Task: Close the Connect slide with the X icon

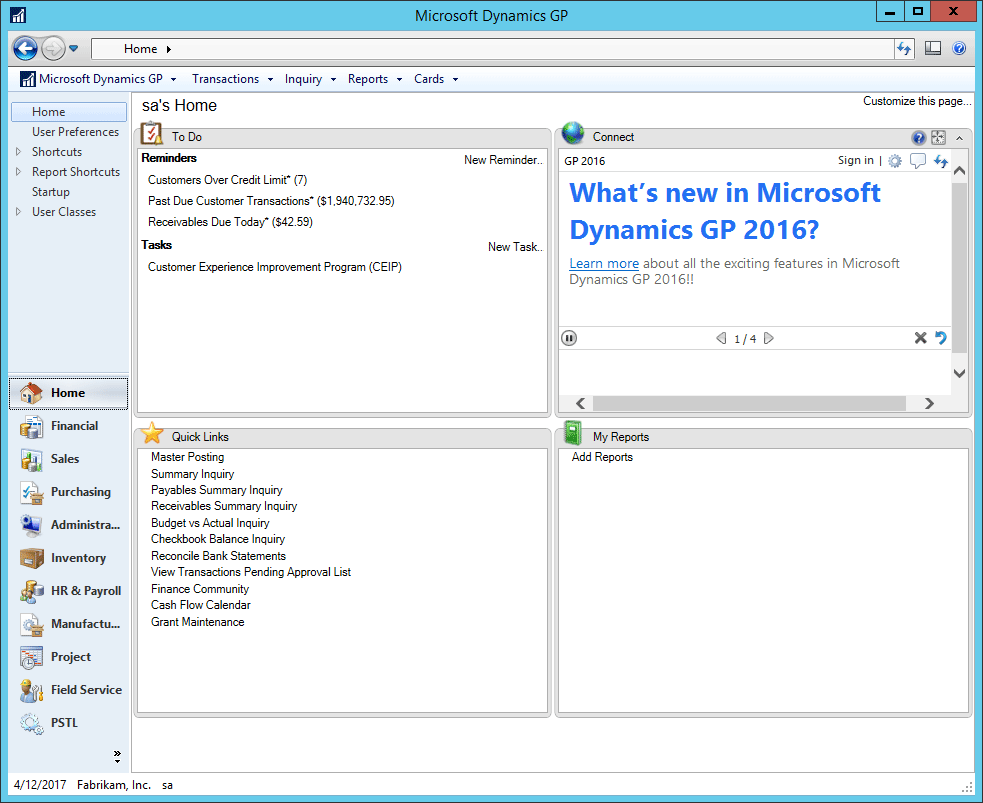Action: click(920, 339)
